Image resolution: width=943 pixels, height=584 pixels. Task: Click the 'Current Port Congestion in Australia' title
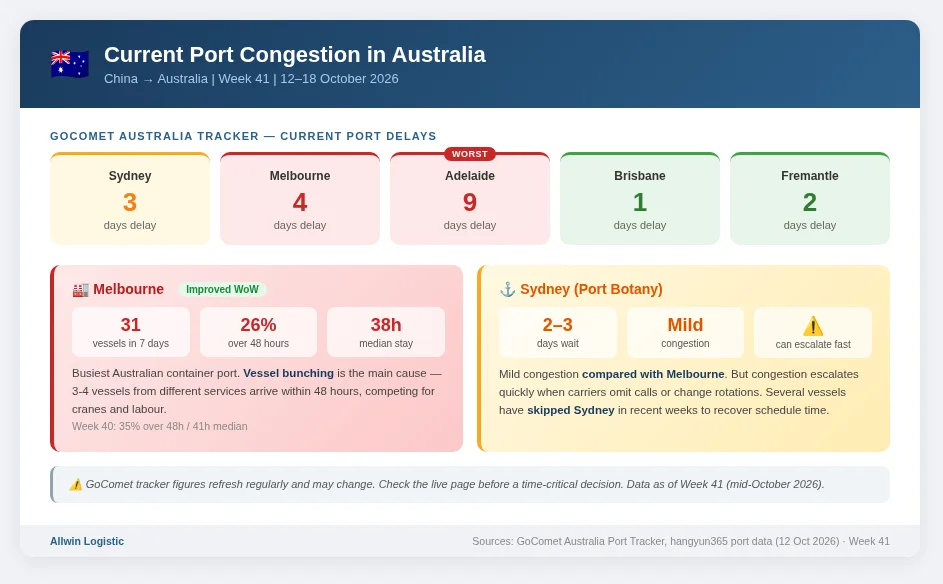[x=295, y=55]
